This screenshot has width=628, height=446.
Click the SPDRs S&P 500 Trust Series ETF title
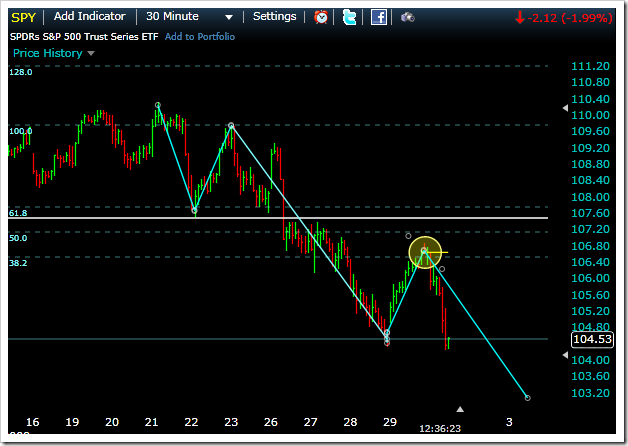84,36
